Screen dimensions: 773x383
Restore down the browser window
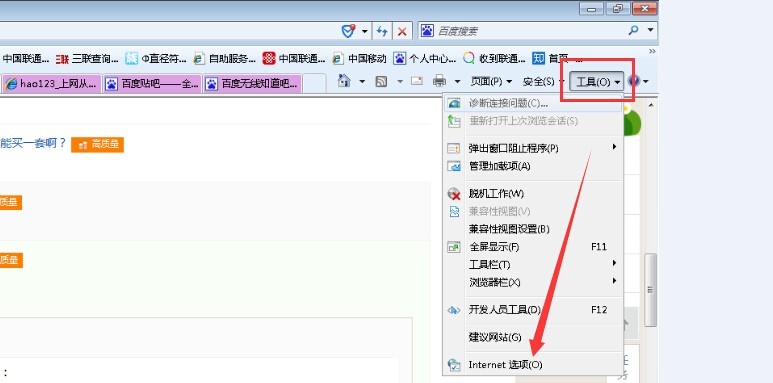point(618,8)
